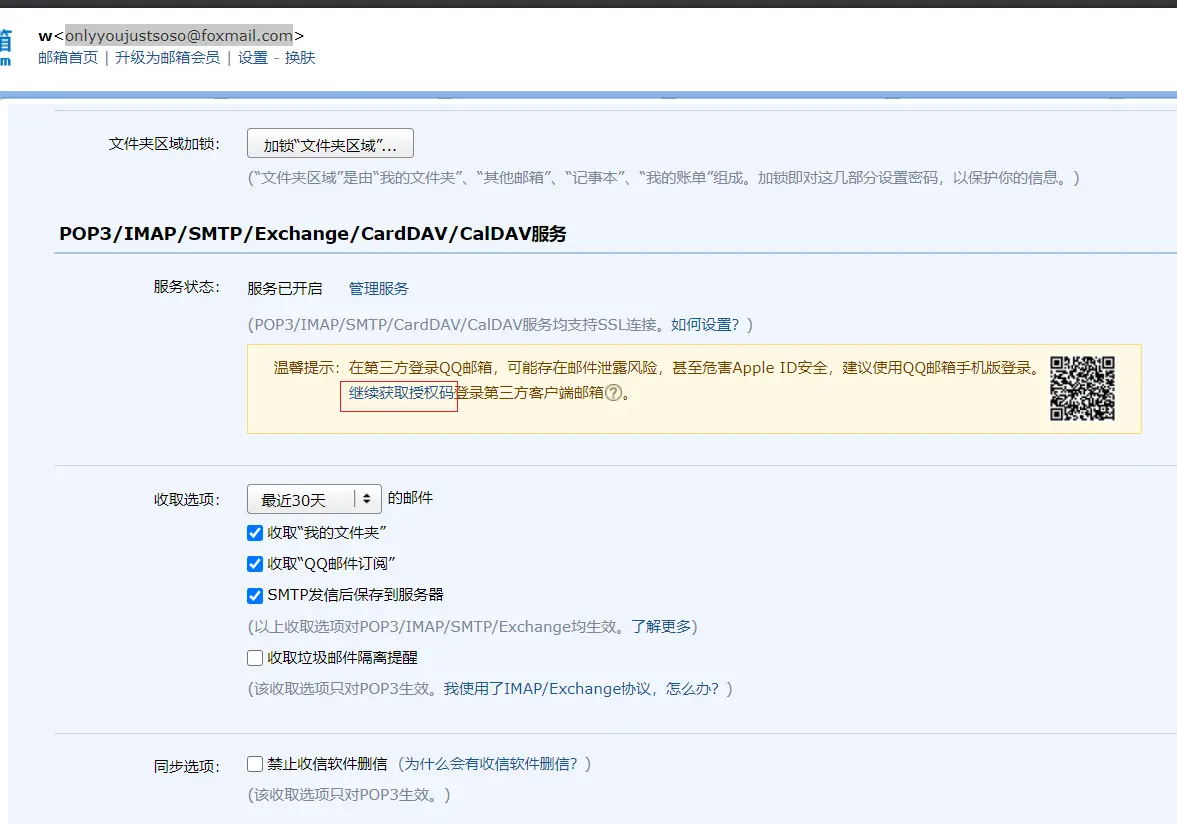The width and height of the screenshot is (1177, 824).
Task: Click 为什么会有收信软件删信? link
Action: point(494,764)
